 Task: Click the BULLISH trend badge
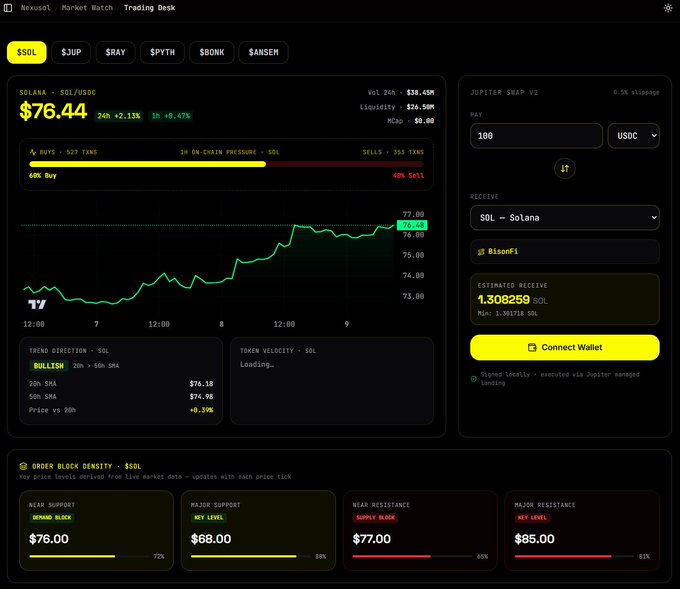[x=49, y=366]
